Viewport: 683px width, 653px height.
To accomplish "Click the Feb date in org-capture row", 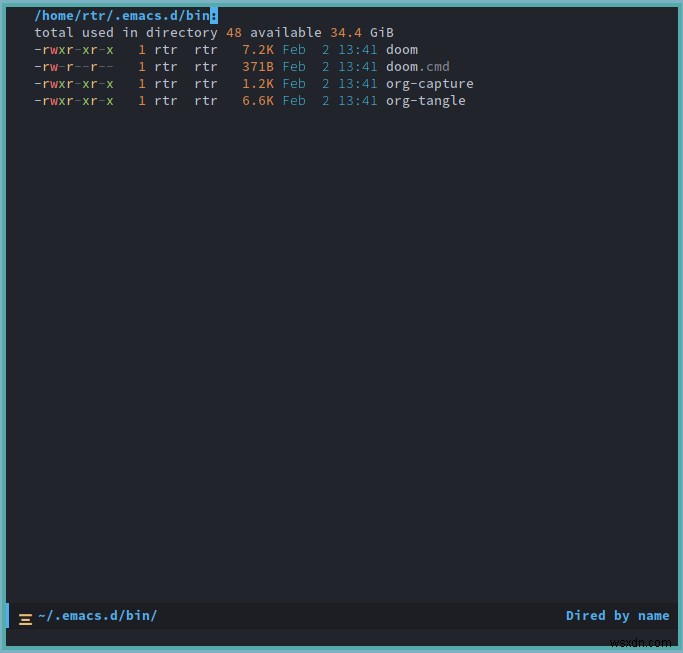I will pyautogui.click(x=294, y=84).
